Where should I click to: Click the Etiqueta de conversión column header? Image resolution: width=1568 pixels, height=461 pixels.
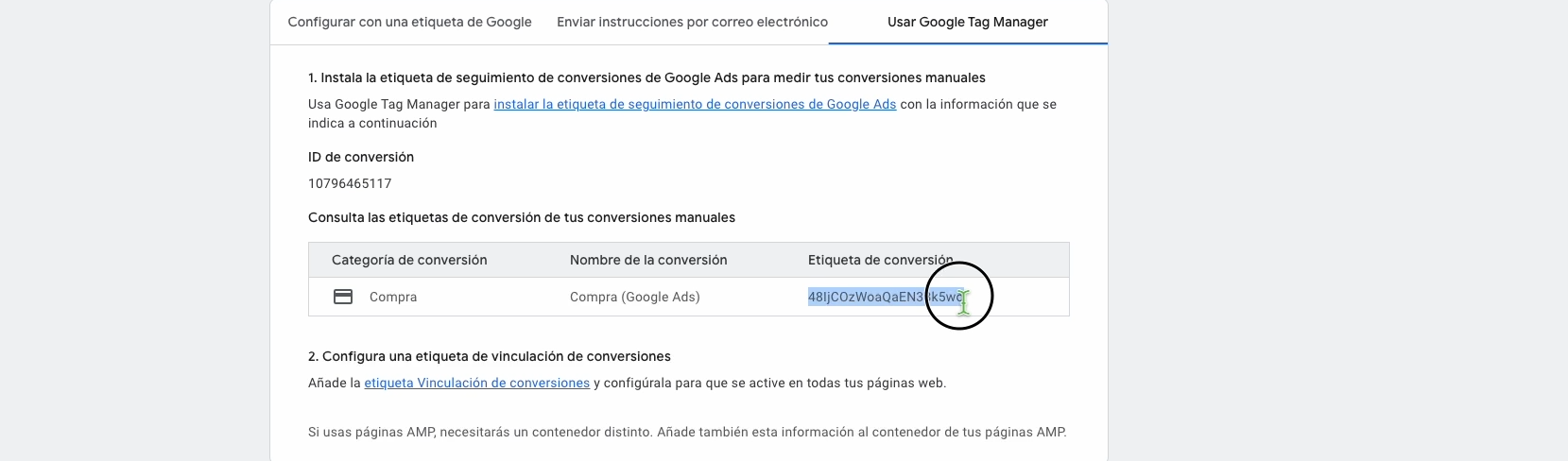pos(880,260)
